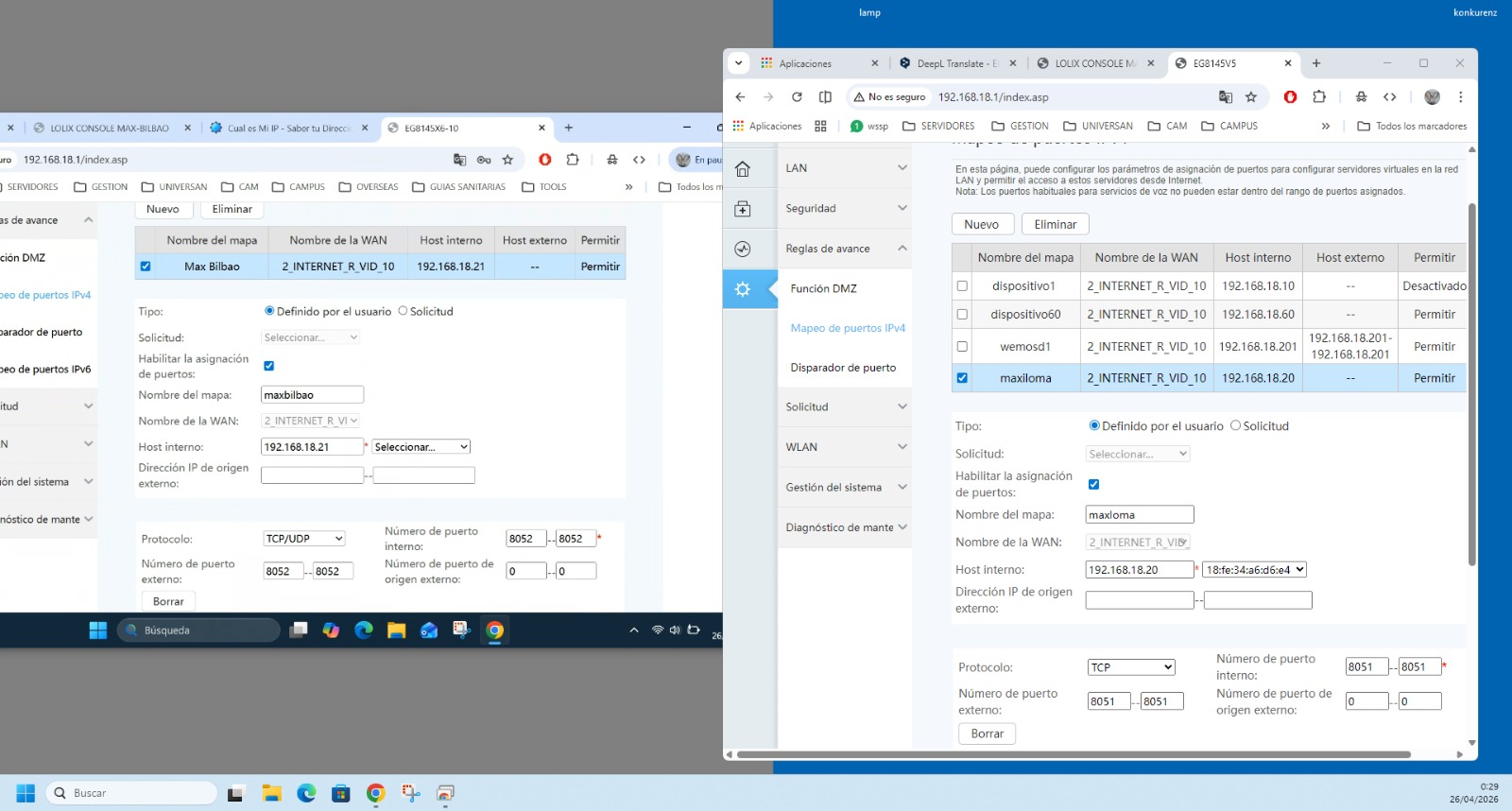Image resolution: width=1512 pixels, height=811 pixels.
Task: Reload the EG8145V5 page
Action: [x=797, y=96]
